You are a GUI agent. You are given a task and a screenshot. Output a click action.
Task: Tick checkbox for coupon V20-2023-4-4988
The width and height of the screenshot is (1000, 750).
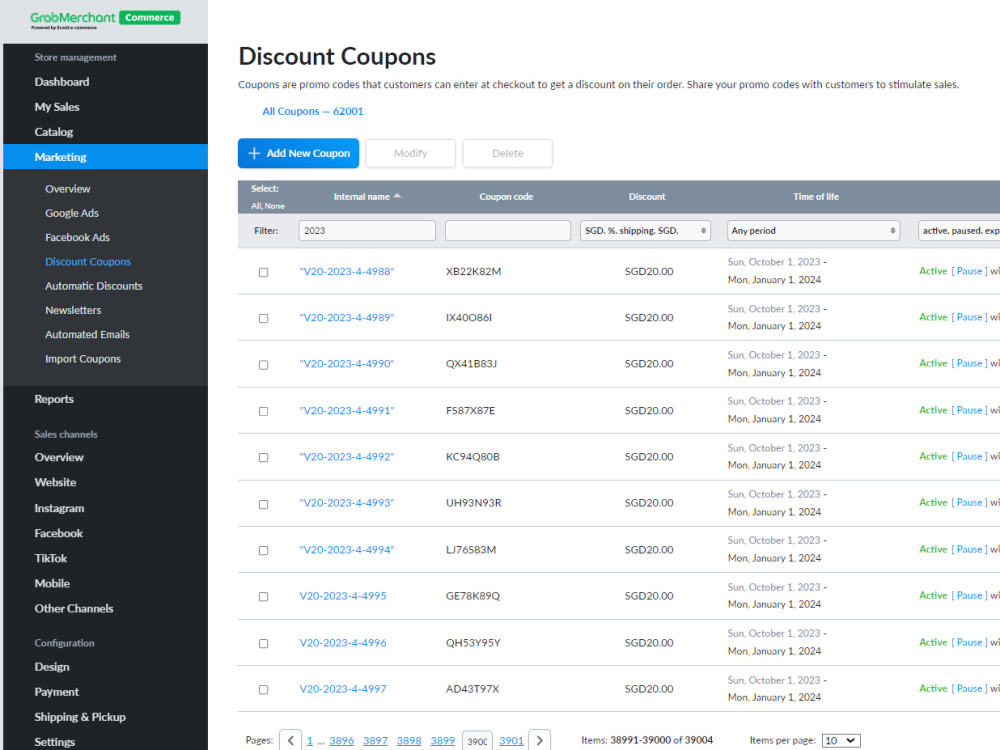point(263,272)
